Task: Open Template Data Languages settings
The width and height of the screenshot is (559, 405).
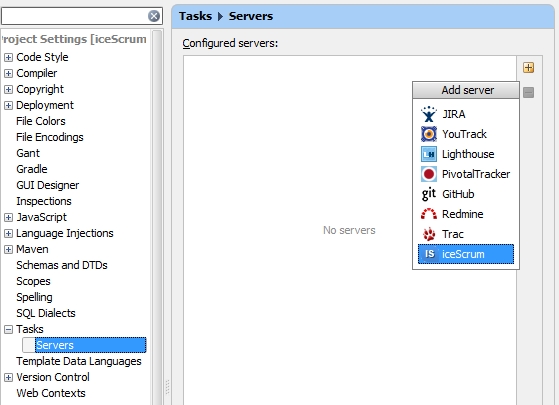Action: pos(79,361)
